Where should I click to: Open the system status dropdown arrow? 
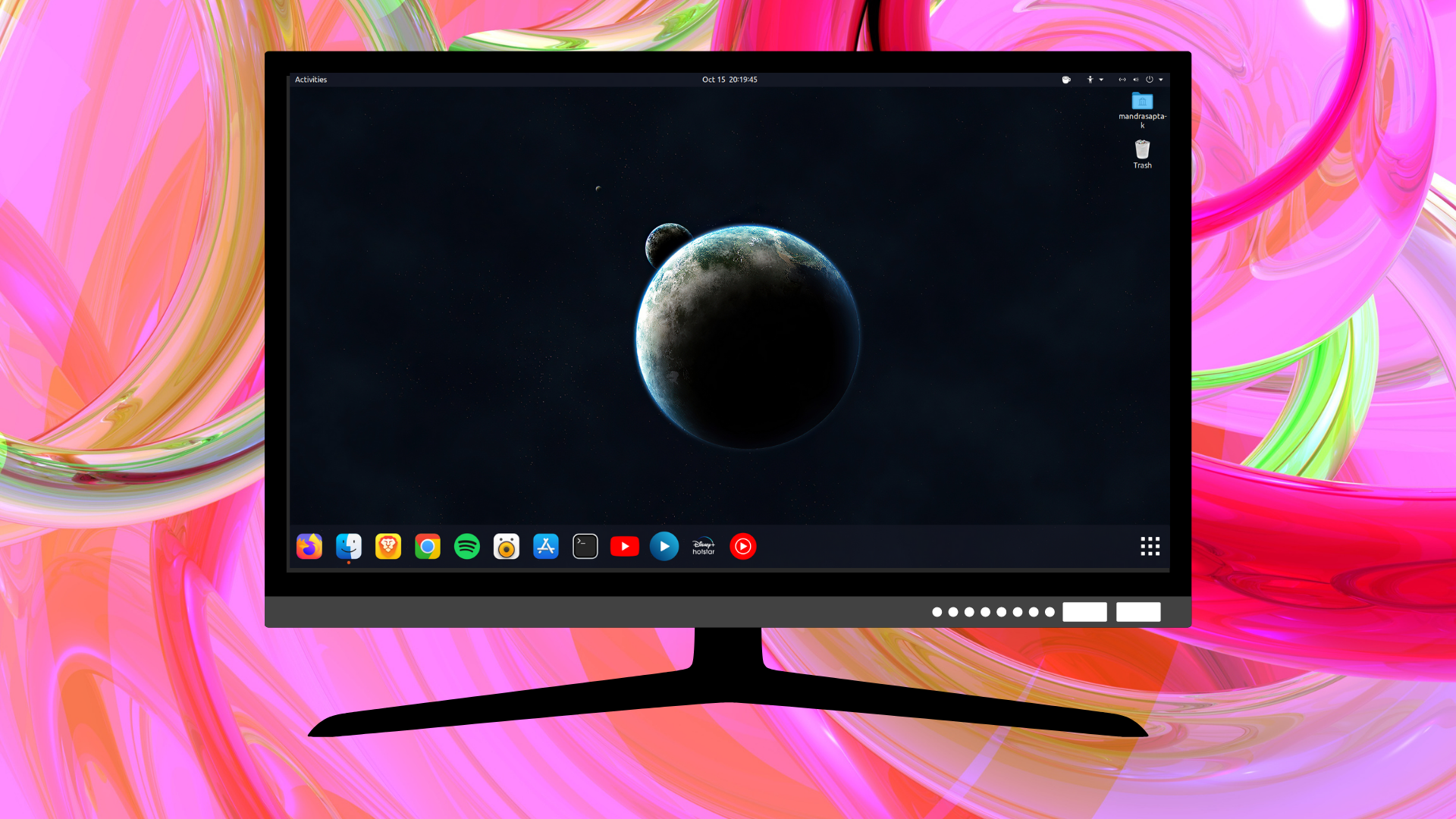coord(1161,80)
